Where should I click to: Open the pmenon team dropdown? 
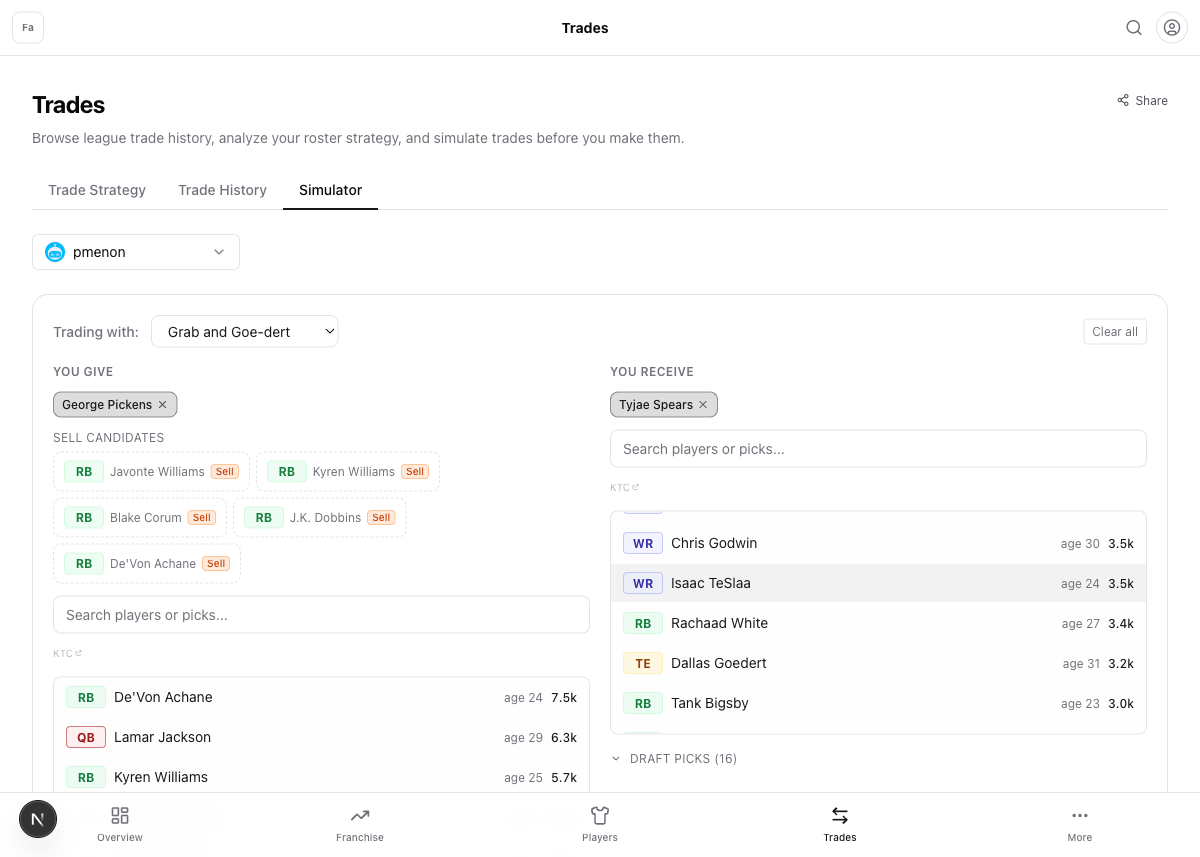136,252
